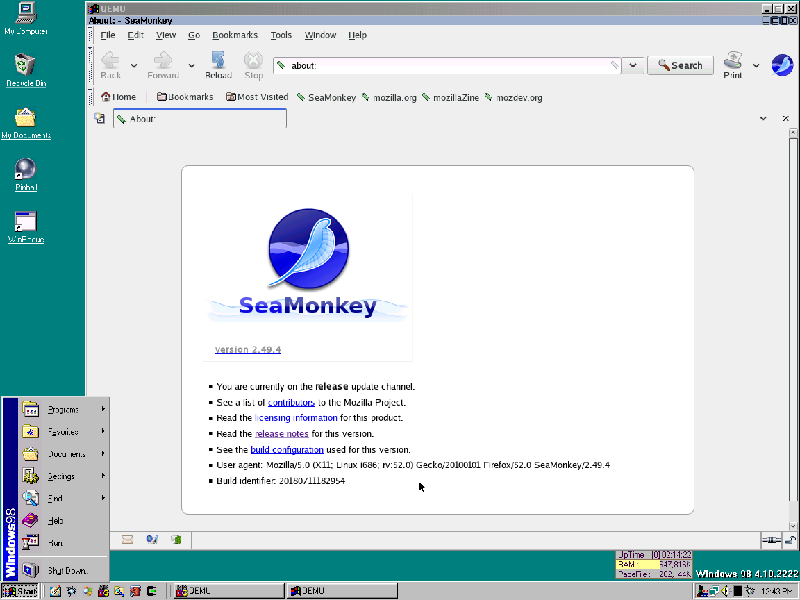Open the mozdev.org bookmark
The width and height of the screenshot is (800, 600).
click(x=513, y=97)
